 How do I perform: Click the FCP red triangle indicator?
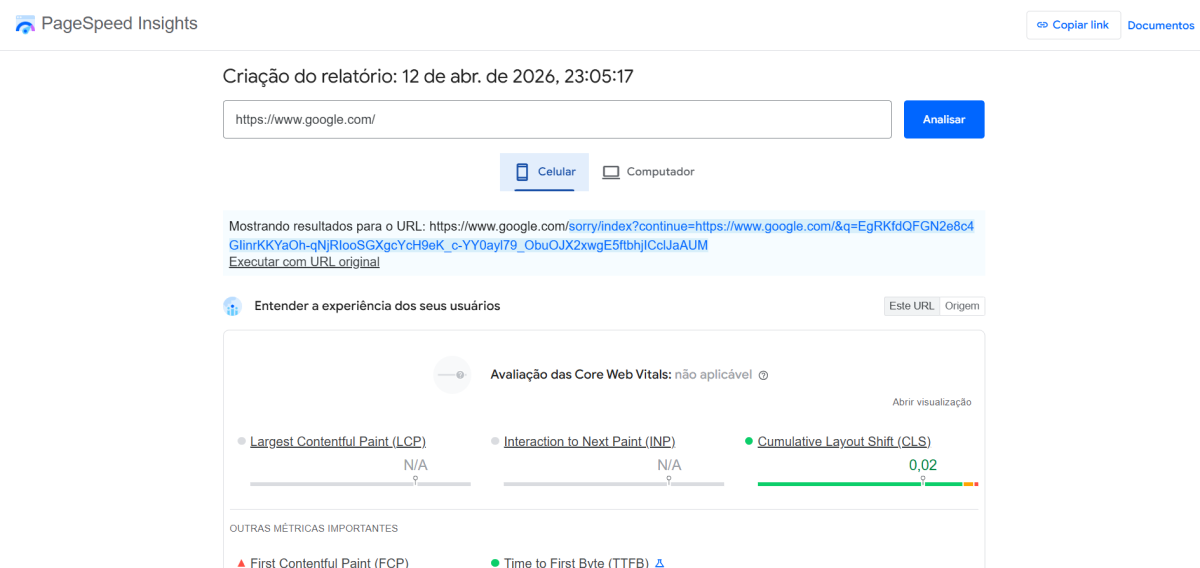(x=241, y=563)
